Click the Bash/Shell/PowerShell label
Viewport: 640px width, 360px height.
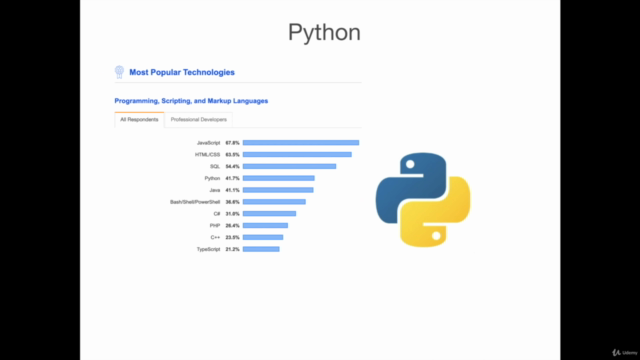click(195, 202)
